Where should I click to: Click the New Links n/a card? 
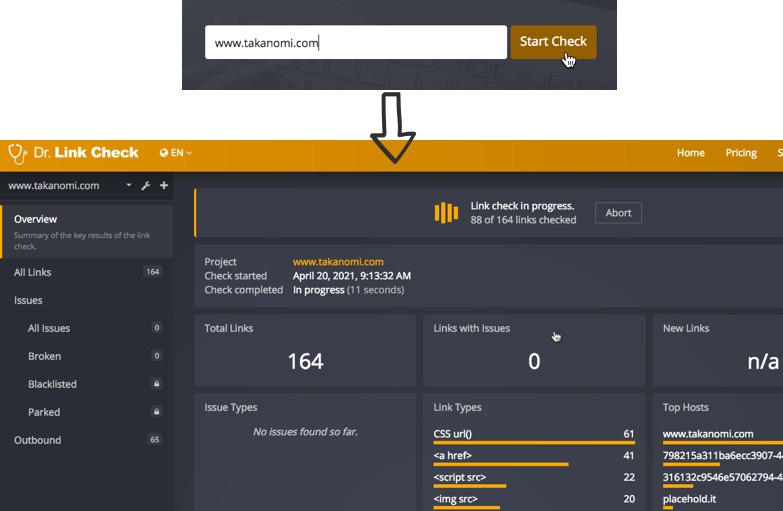click(718, 350)
